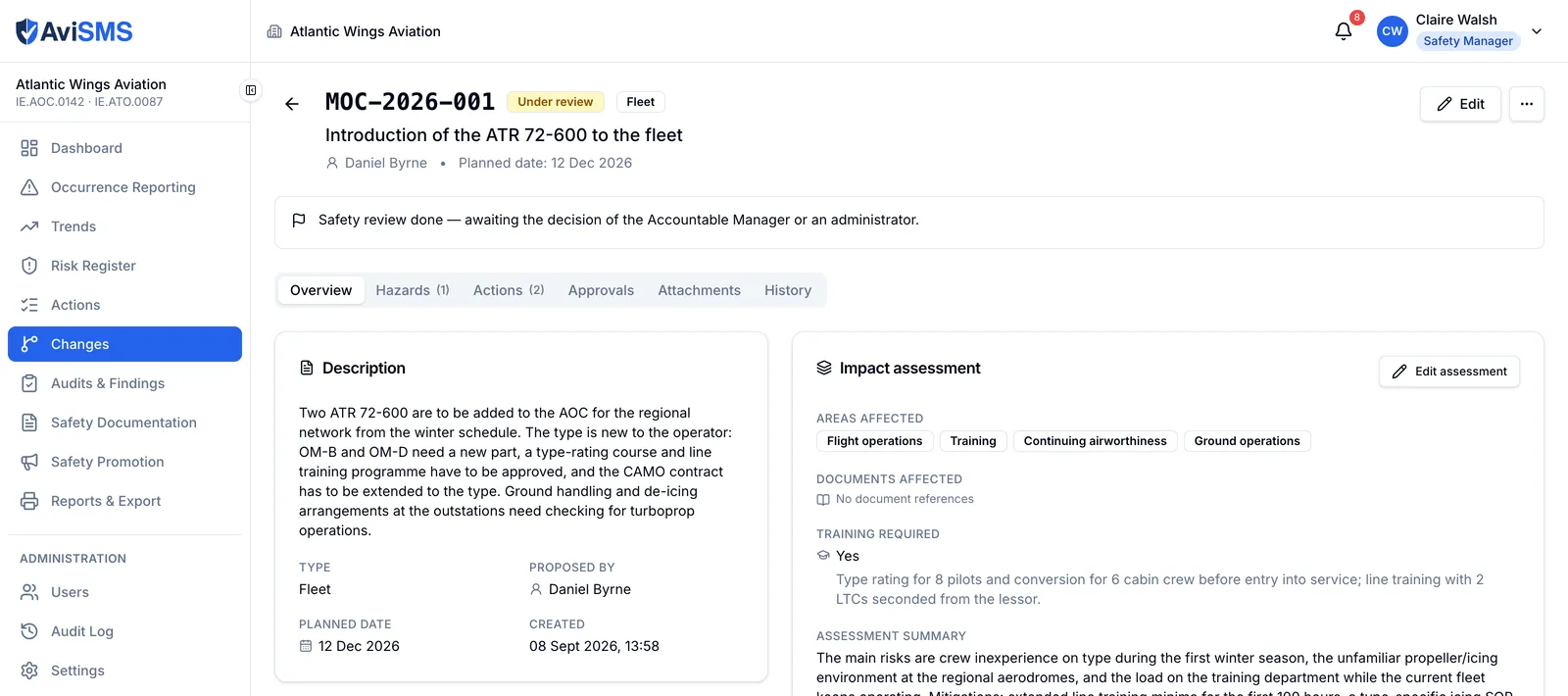Open Occurrence Reporting page
Screen dimensions: 1568x696
coord(124,187)
